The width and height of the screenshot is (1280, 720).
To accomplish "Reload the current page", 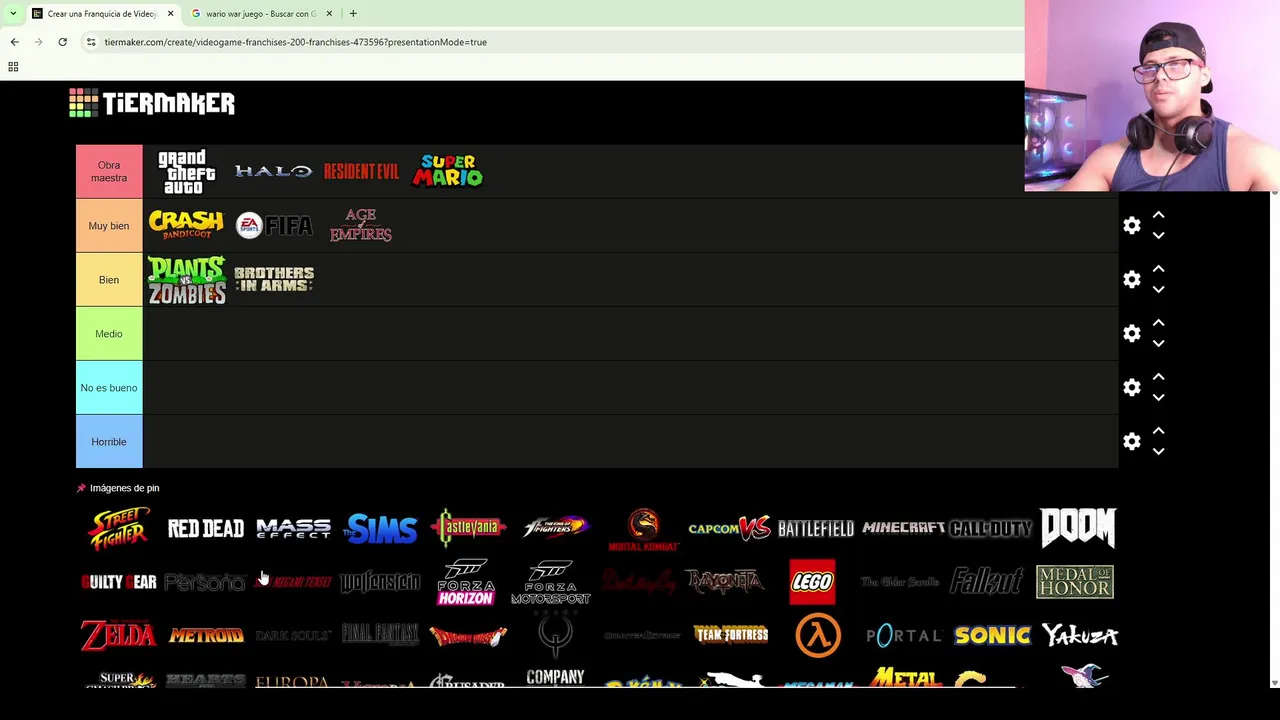I will click(x=62, y=42).
